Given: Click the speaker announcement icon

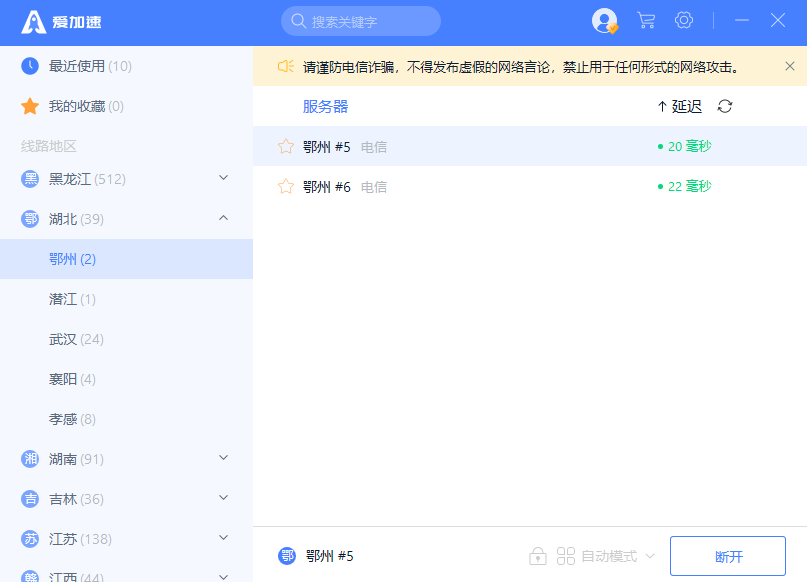Looking at the screenshot, I should 285,67.
